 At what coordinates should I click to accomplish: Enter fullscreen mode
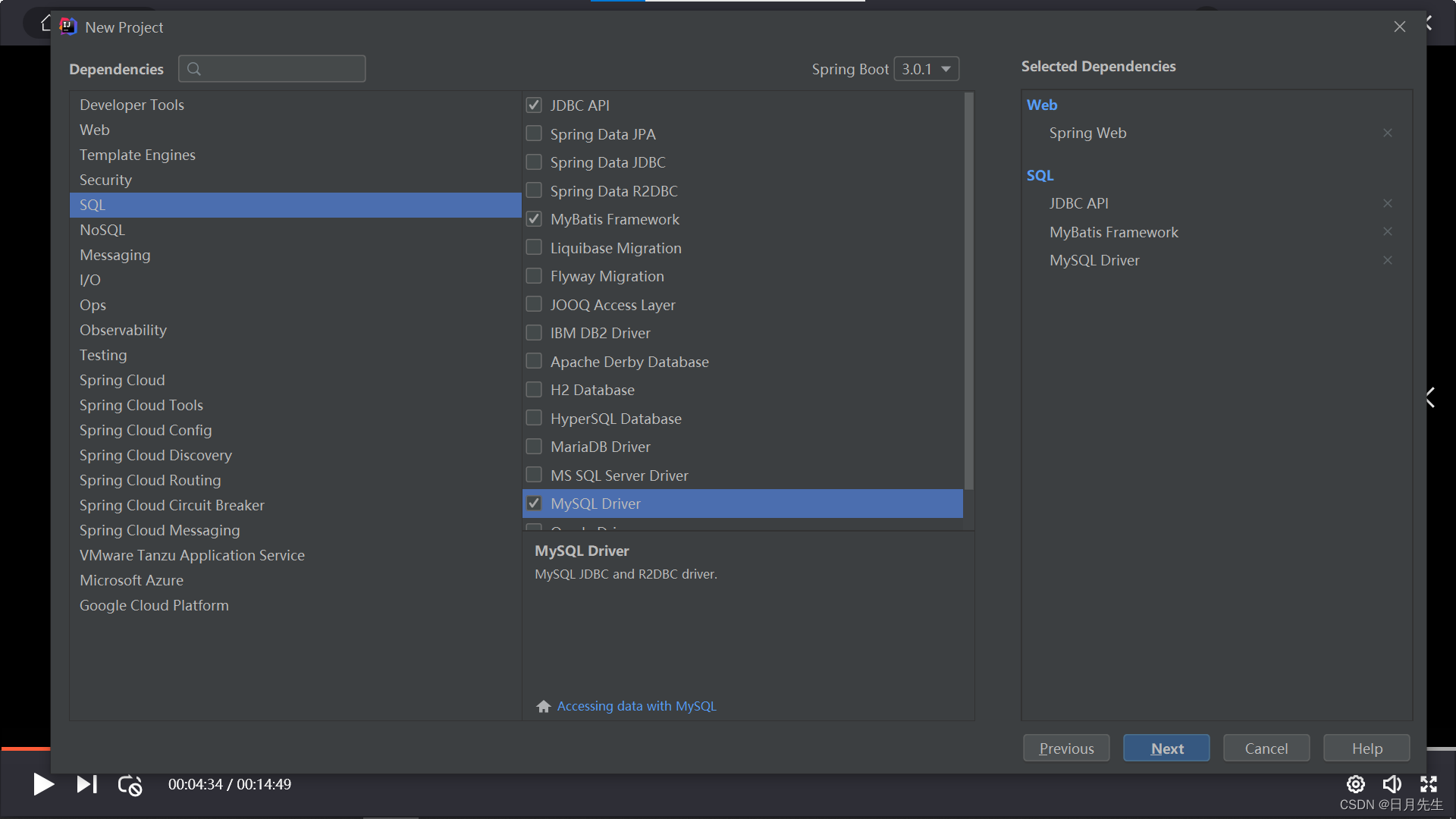pos(1429,784)
